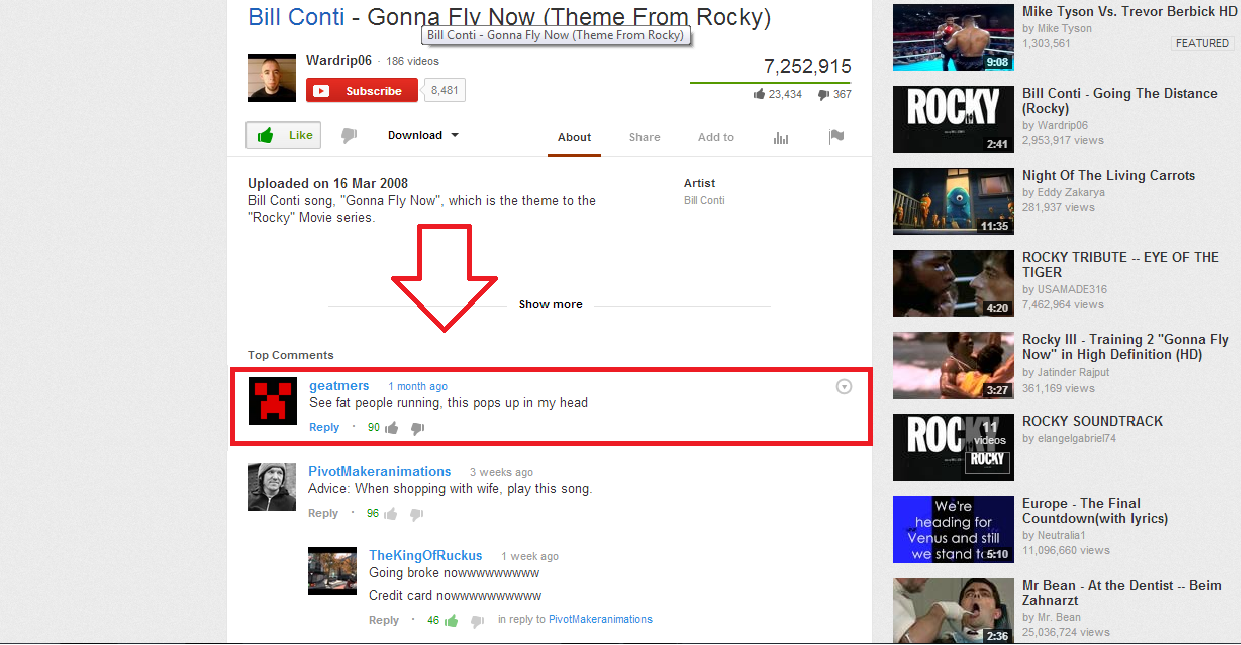Open the options arrow on geatmers' comment
This screenshot has height=645, width=1241.
tap(844, 386)
